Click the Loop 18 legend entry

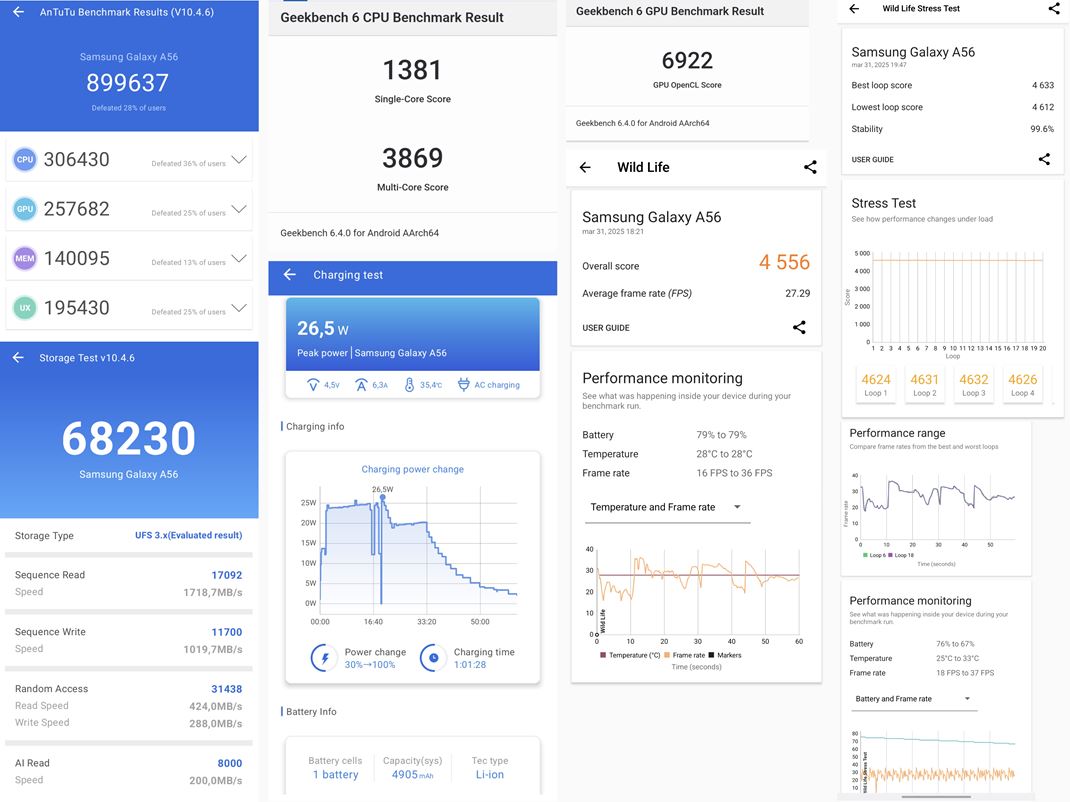[901, 555]
